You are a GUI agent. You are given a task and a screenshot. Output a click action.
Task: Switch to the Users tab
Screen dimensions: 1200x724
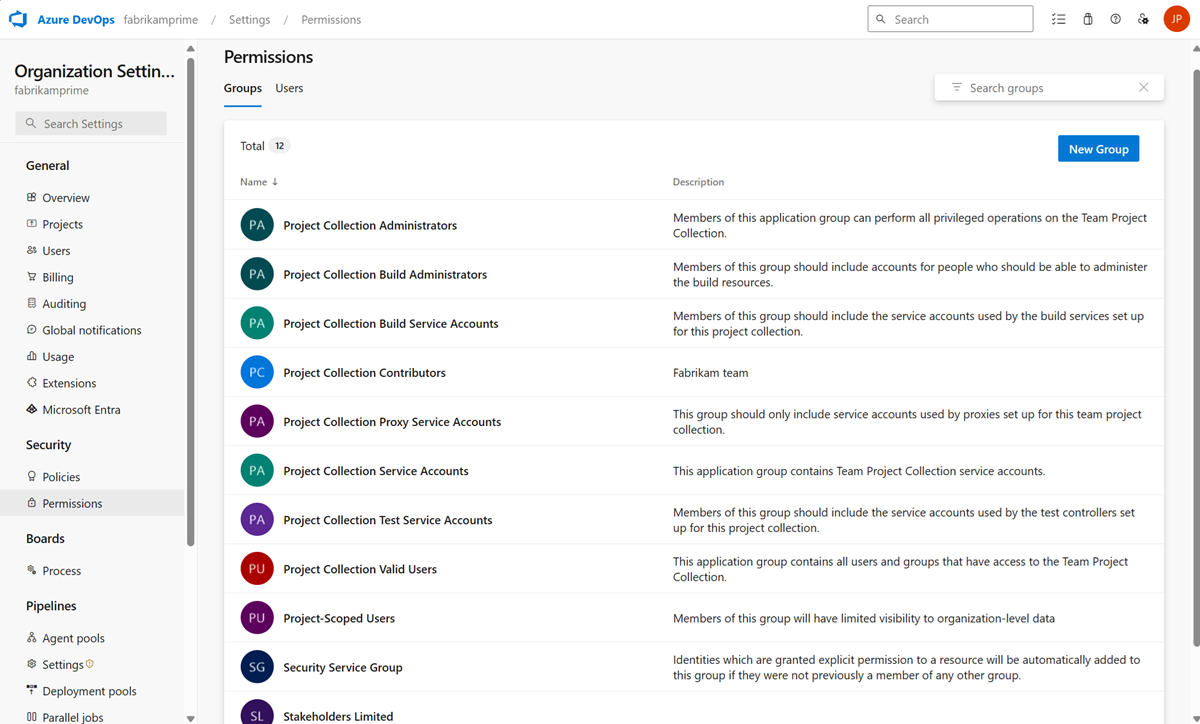pyautogui.click(x=289, y=88)
